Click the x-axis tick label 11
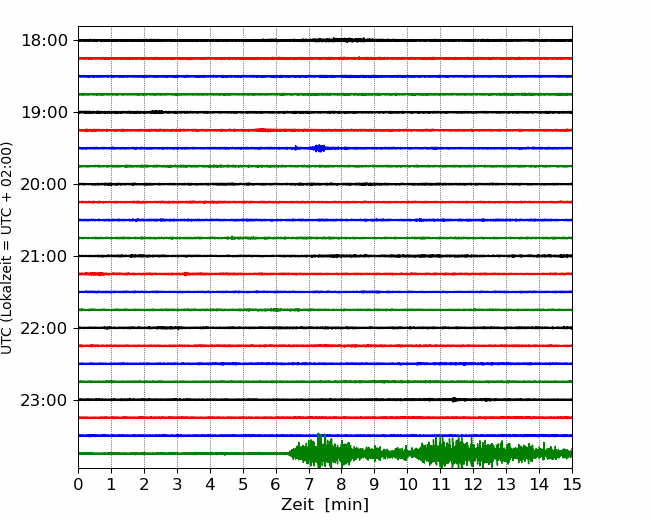The width and height of the screenshot is (650, 520). [441, 484]
